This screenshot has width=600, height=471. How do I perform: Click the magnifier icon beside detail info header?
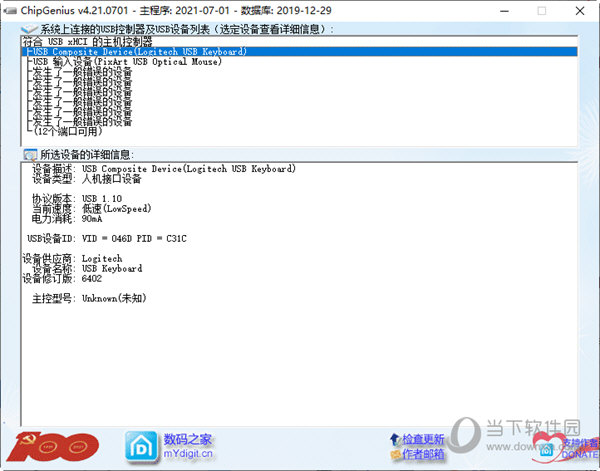(x=30, y=155)
